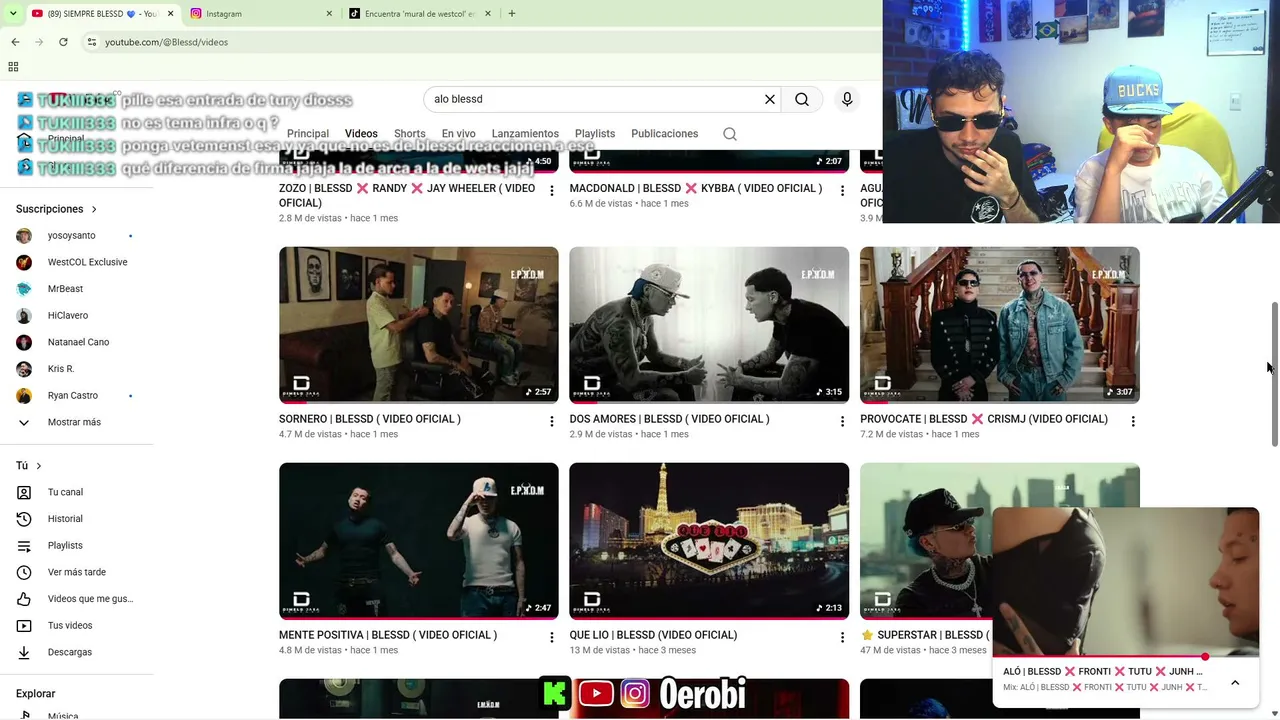Go forward in the browser

pos(39,42)
